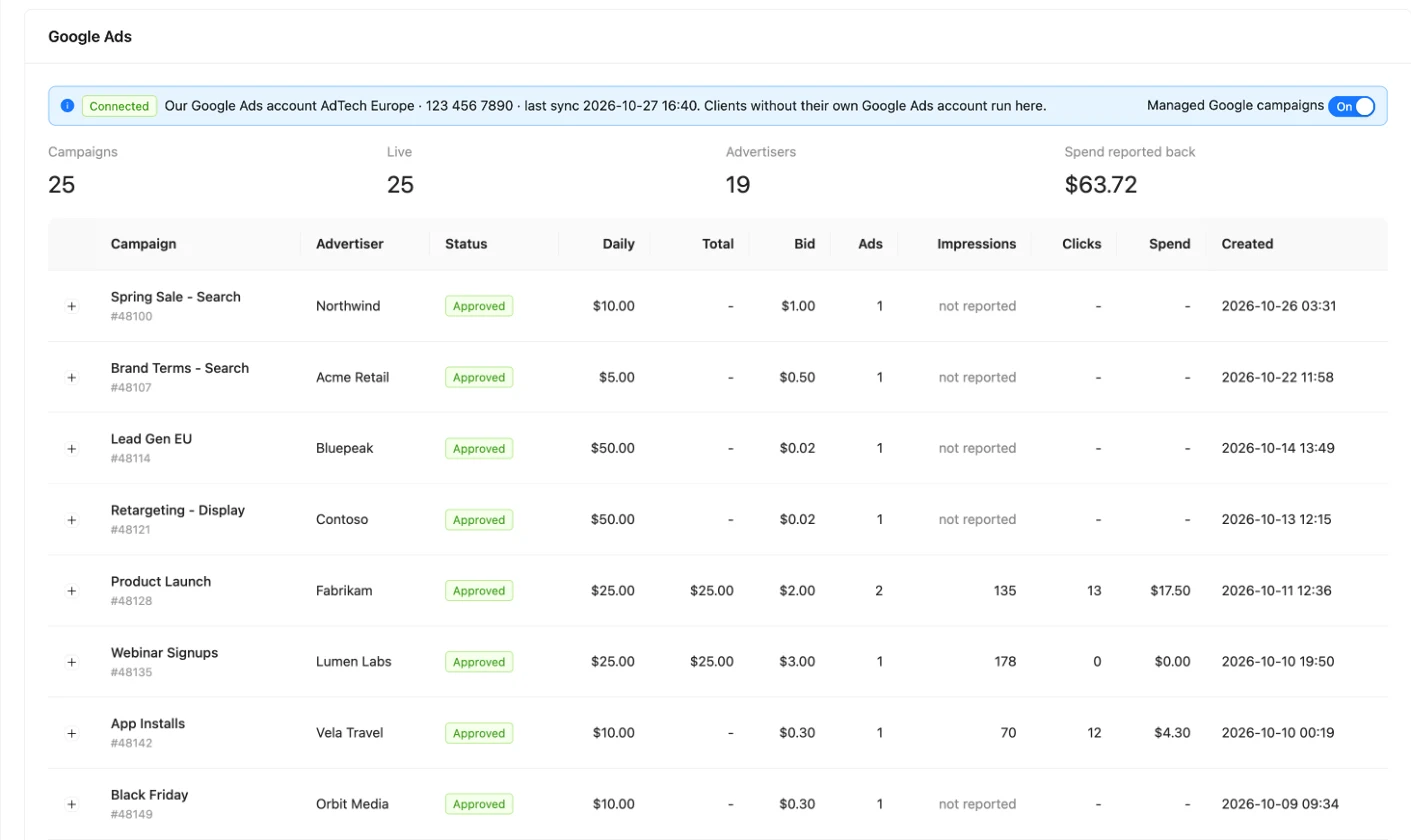Expand the Retargeting - Display row

(x=72, y=519)
